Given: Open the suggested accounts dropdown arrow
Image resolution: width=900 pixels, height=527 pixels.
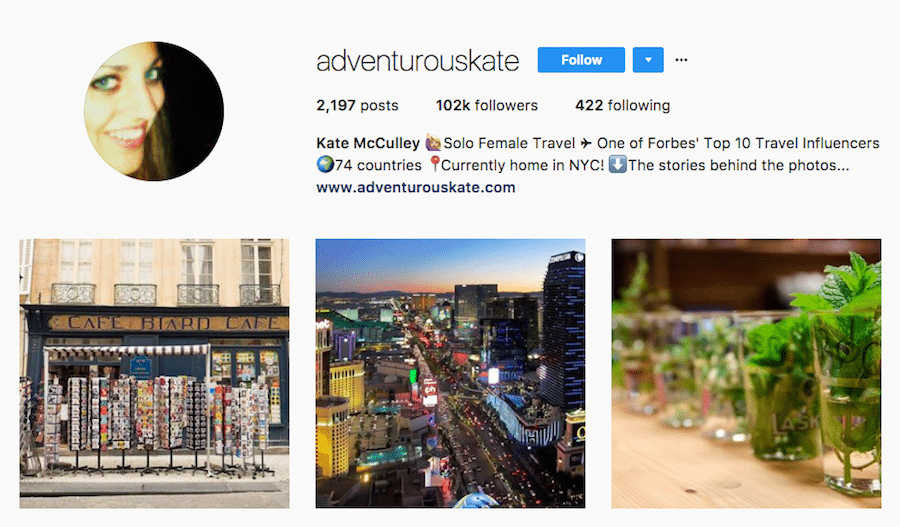Looking at the screenshot, I should pyautogui.click(x=648, y=60).
